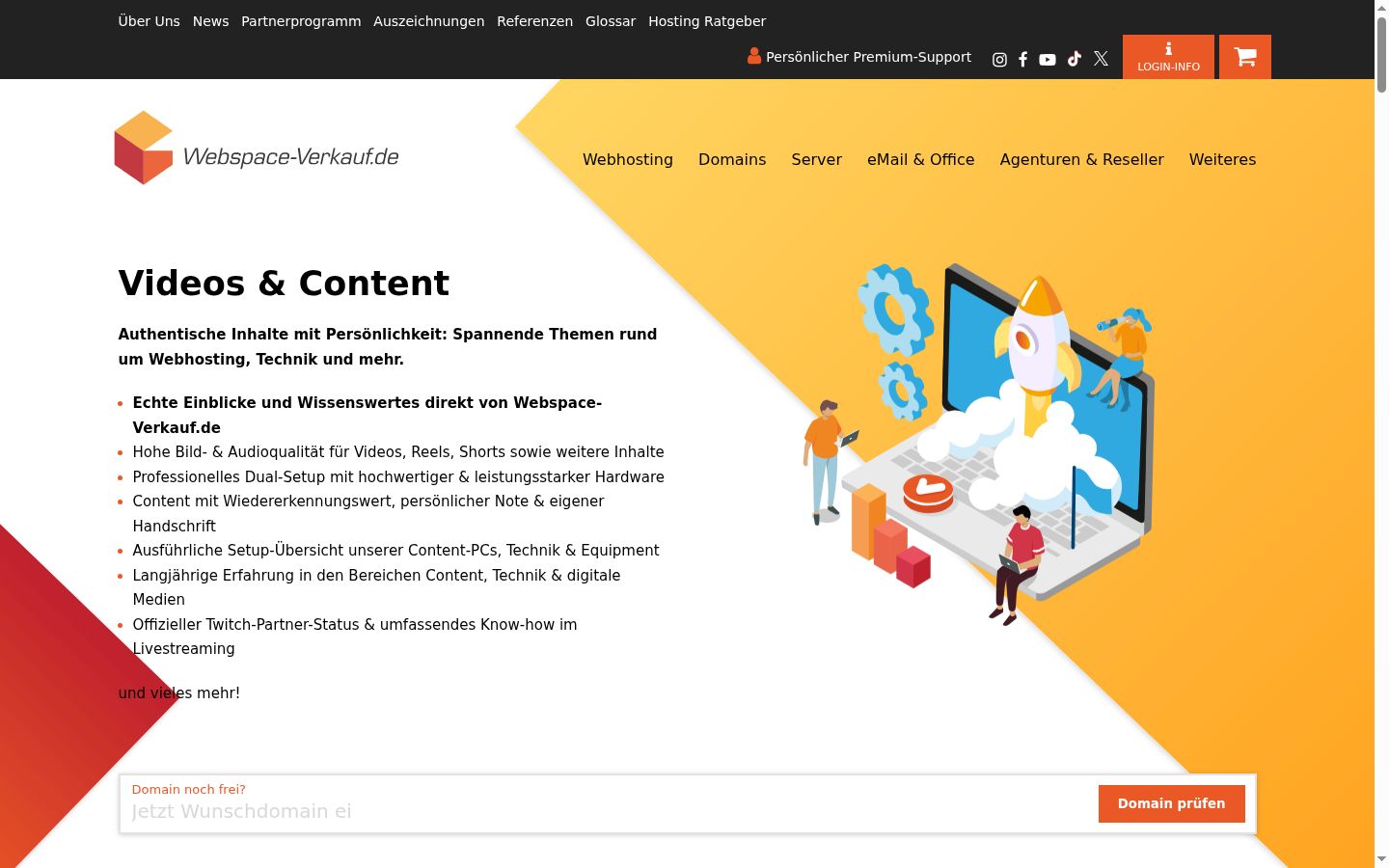Click the Twitch-Partner-Status bullet text
The width and height of the screenshot is (1389, 868).
click(355, 637)
